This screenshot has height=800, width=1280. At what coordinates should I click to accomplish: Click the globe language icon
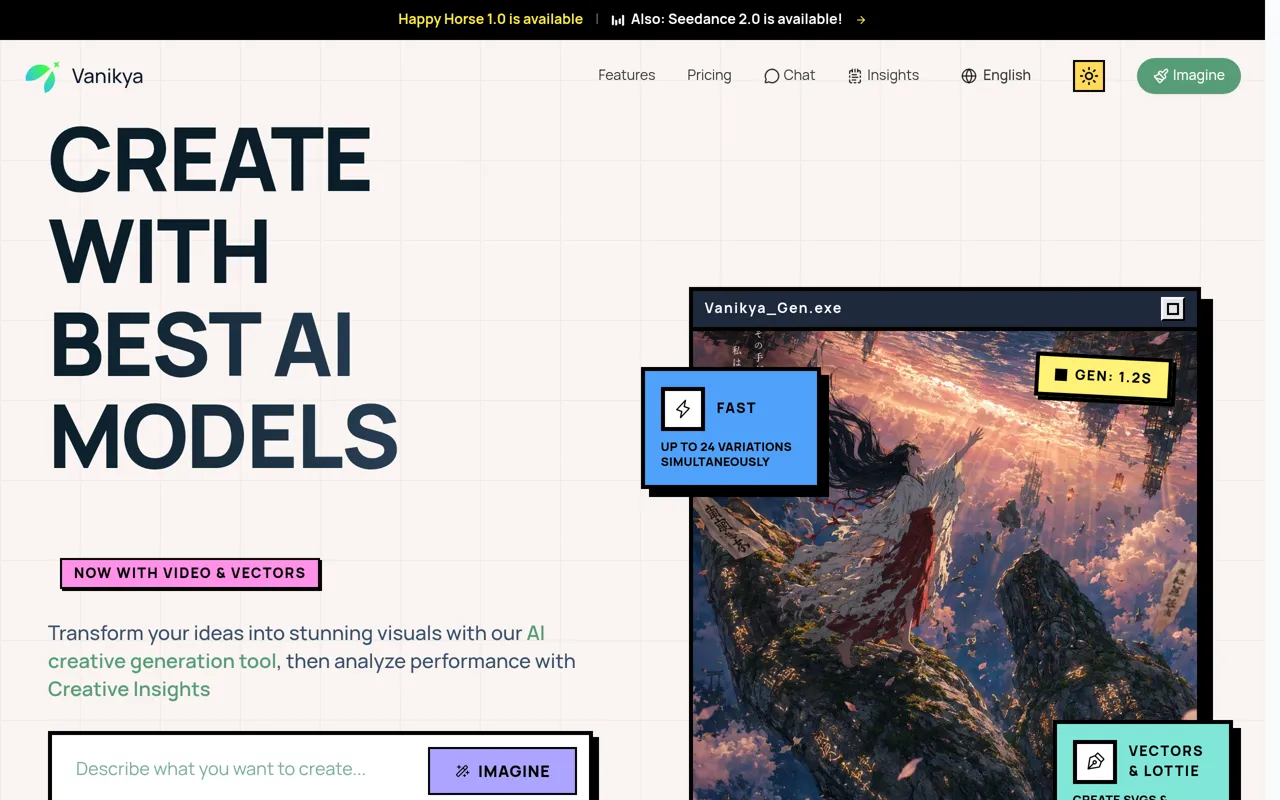[x=969, y=76]
